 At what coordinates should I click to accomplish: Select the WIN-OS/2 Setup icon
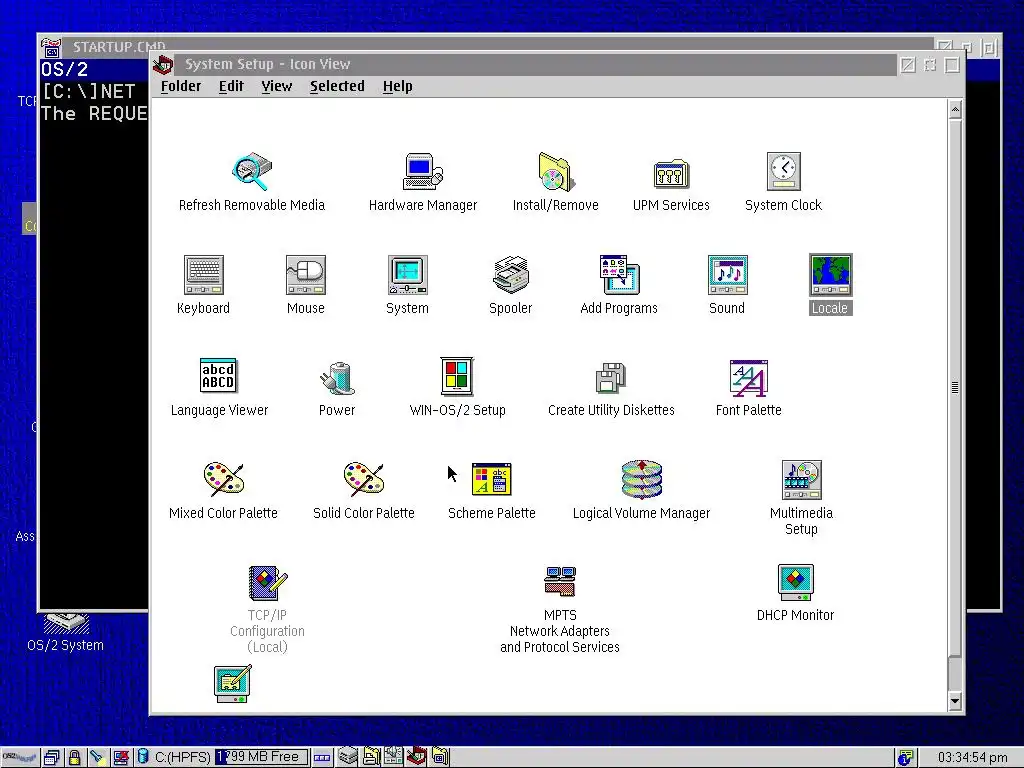(457, 376)
